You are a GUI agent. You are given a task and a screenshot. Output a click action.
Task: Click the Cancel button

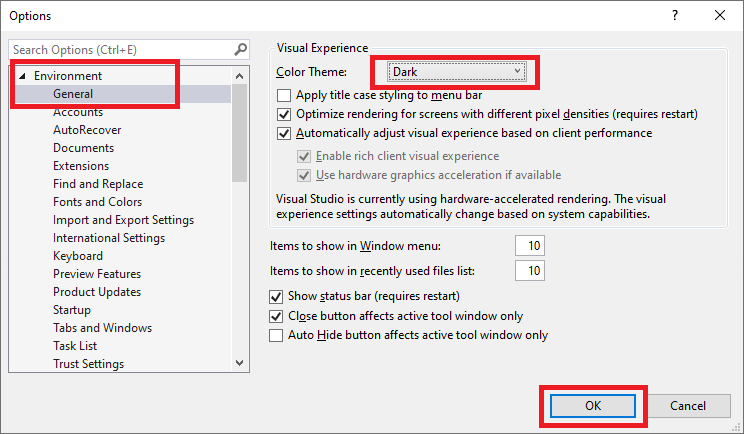(x=688, y=406)
